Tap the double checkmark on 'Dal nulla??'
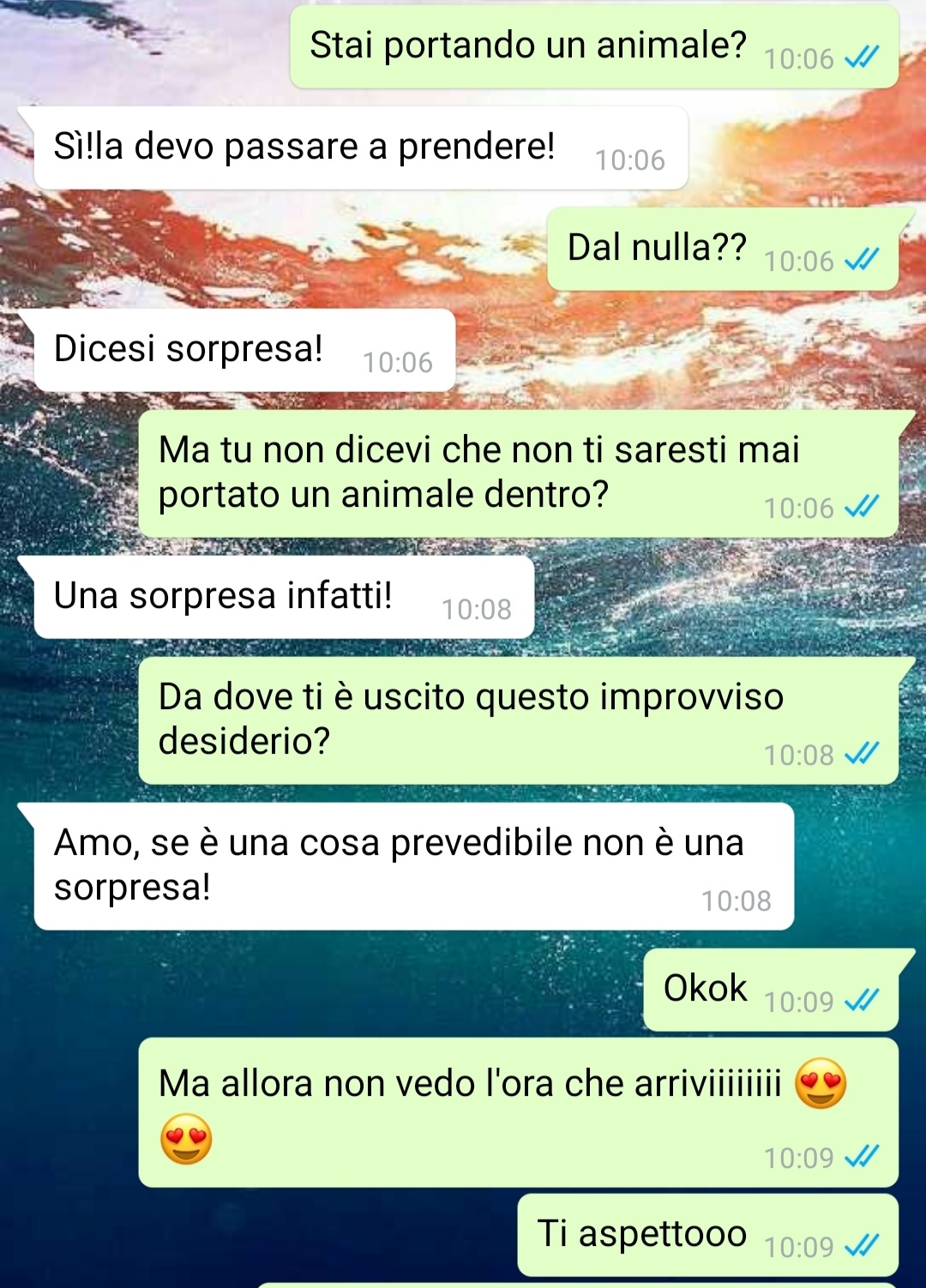 pos(862,260)
